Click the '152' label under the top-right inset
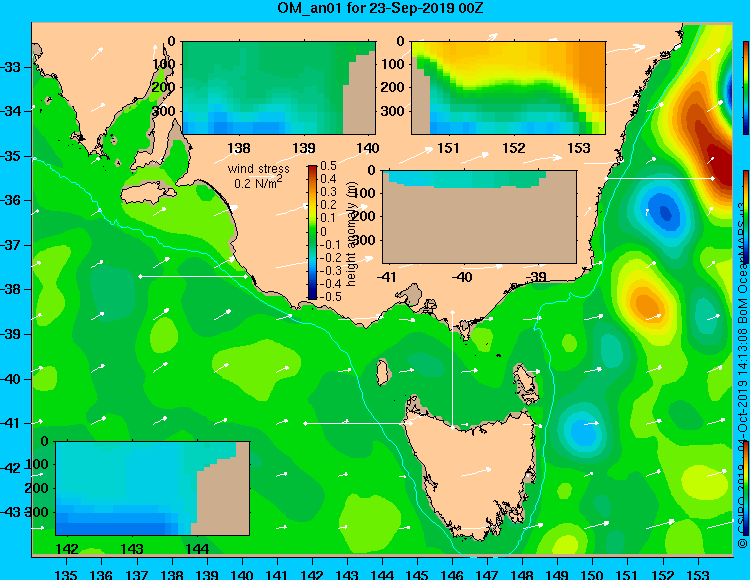 click(x=514, y=148)
